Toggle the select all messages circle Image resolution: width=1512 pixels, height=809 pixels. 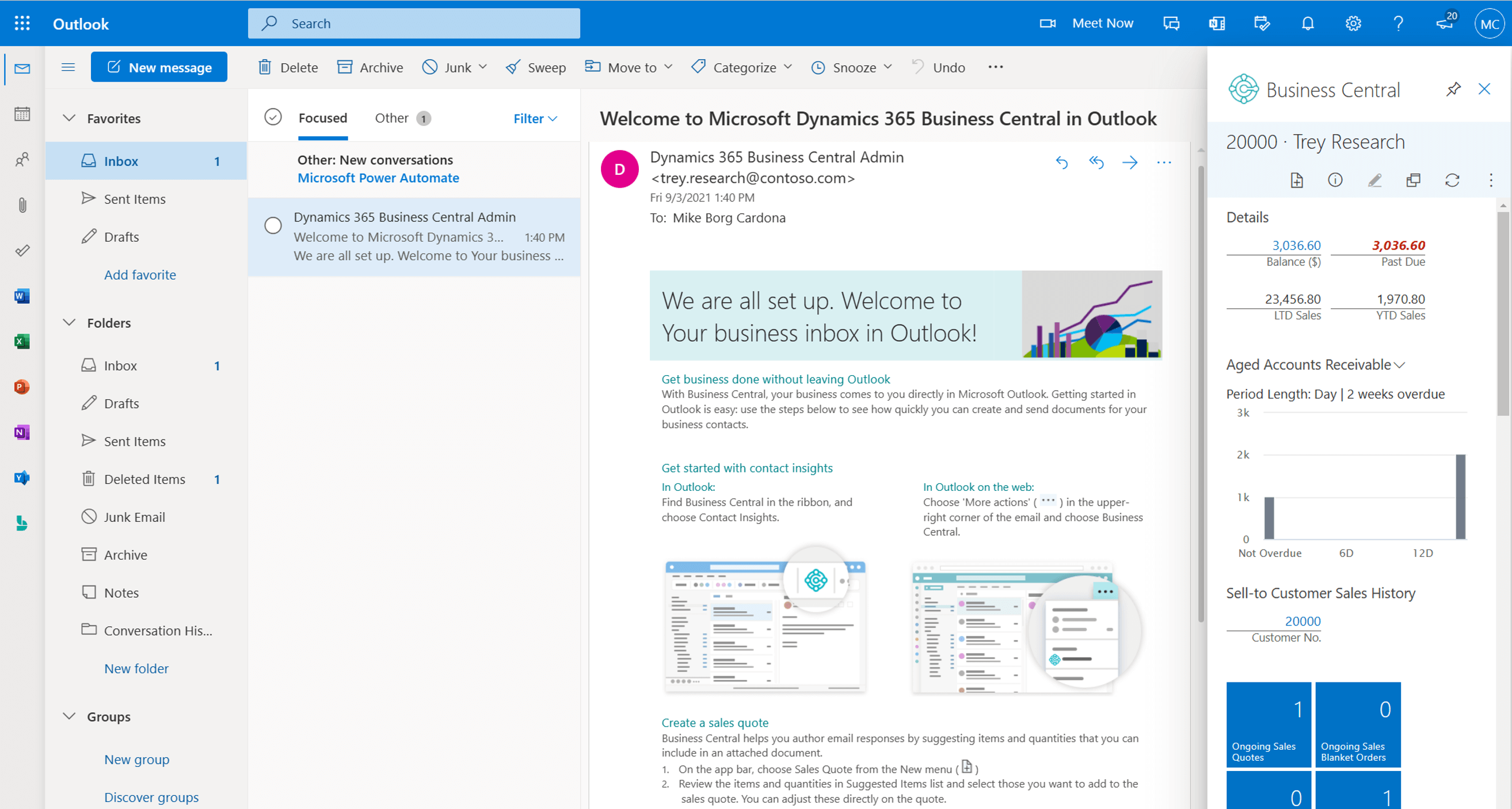[x=273, y=117]
